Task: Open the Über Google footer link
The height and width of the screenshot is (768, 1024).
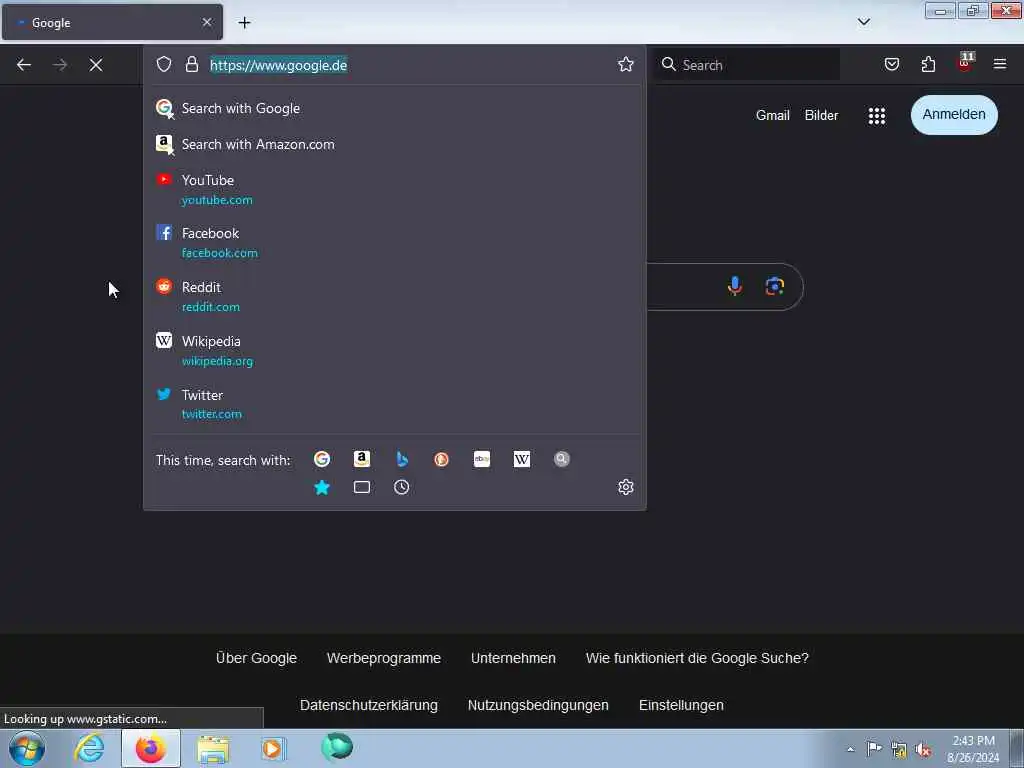Action: coord(256,658)
